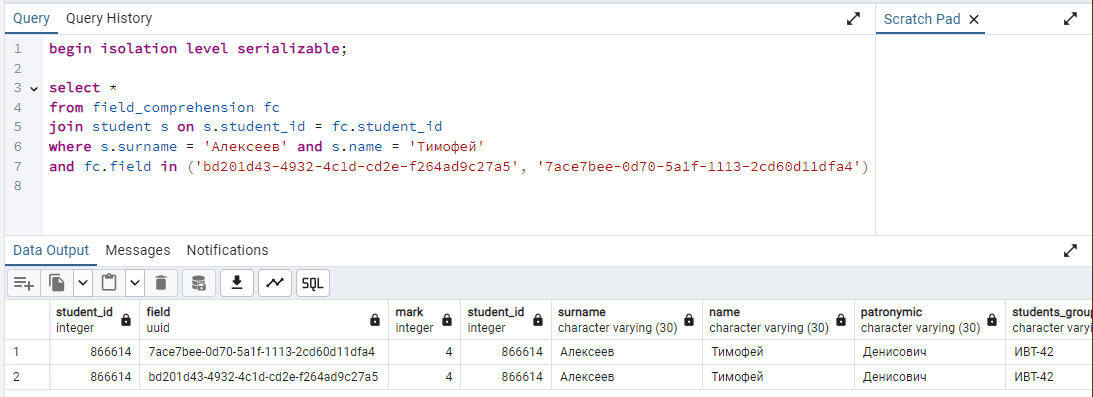Click the SQL button in results toolbar
Screen dimensions: 1093x397
(313, 283)
